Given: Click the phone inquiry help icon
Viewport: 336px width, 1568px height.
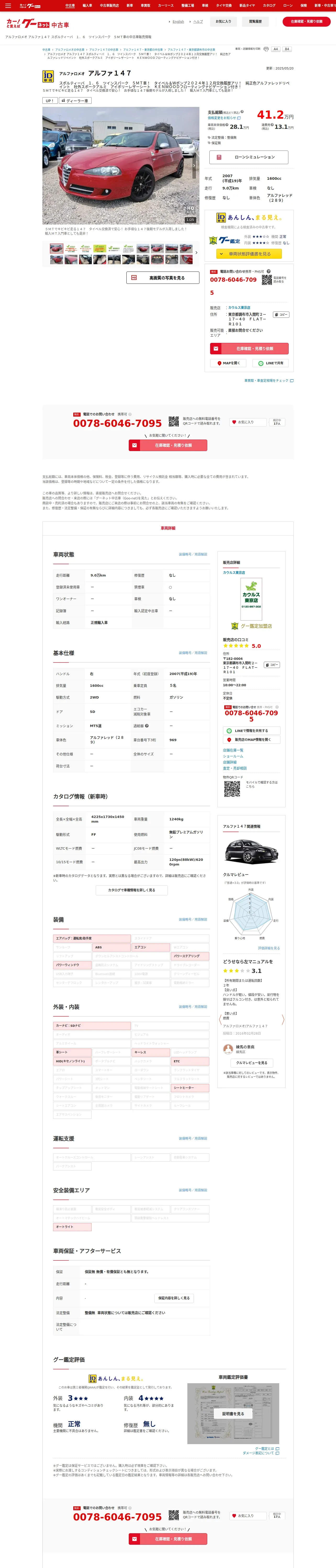Looking at the screenshot, I should [x=268, y=272].
